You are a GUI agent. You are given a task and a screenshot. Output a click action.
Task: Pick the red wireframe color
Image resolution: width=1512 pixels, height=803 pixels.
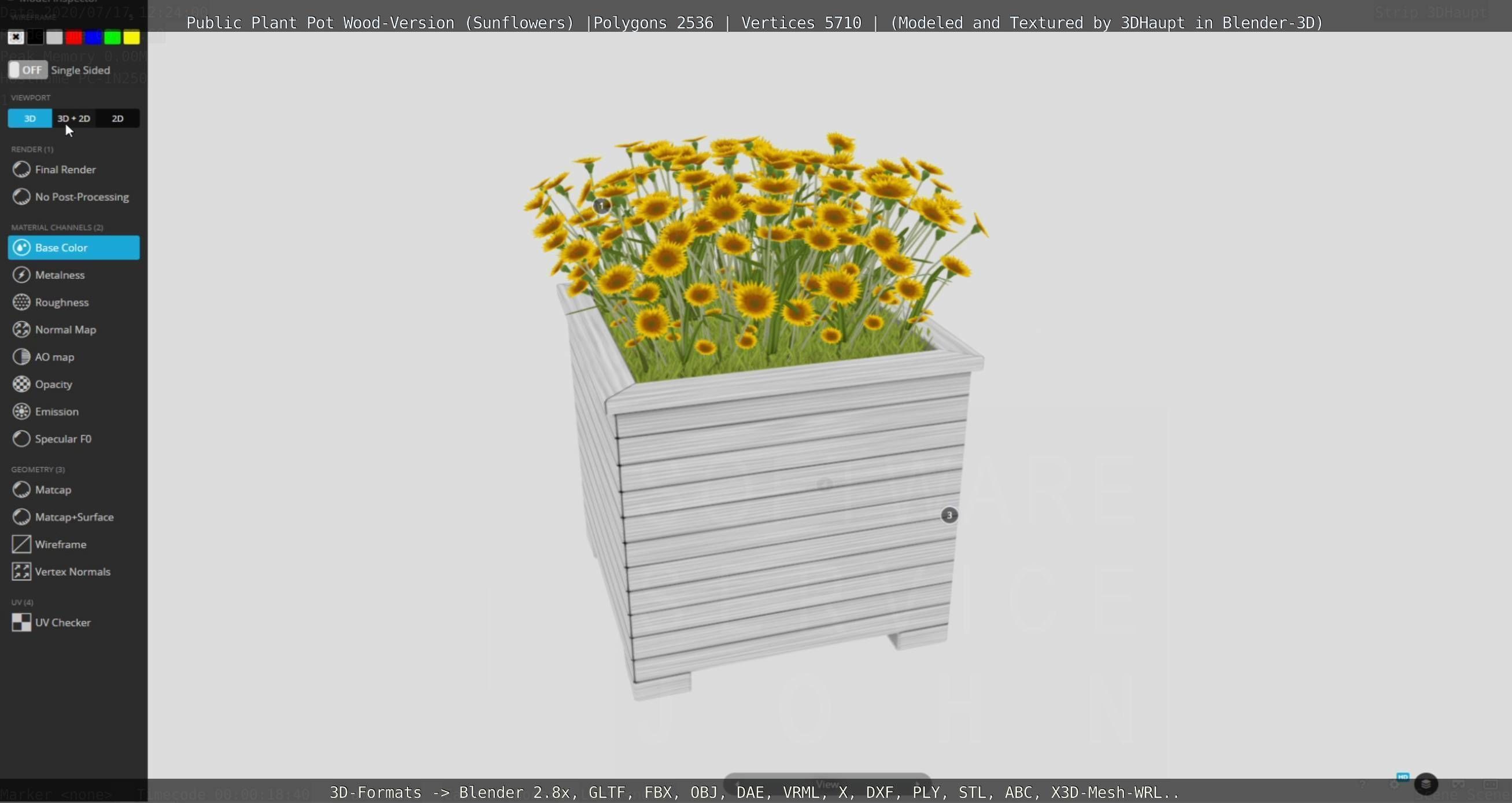click(74, 38)
